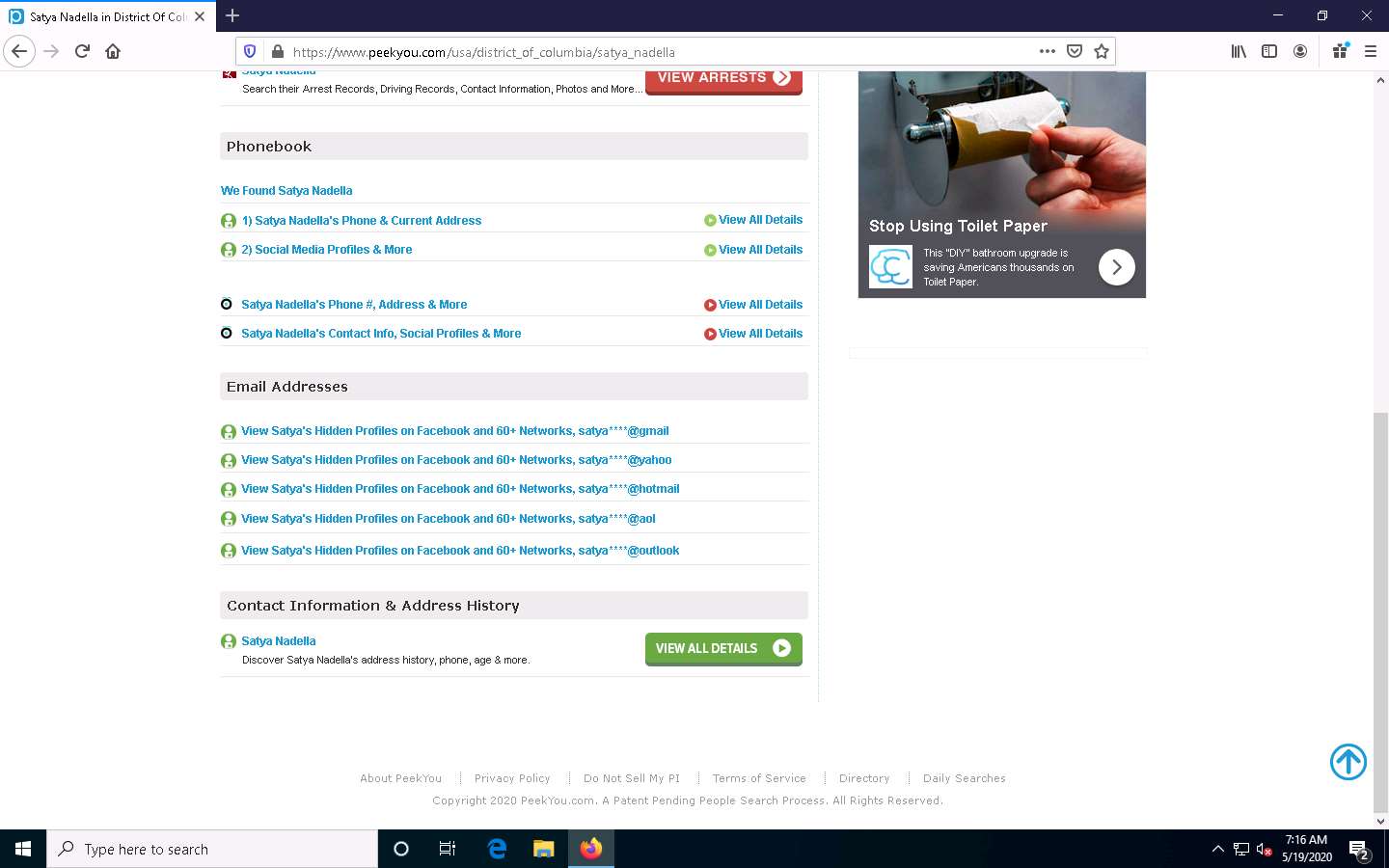Click 'Stop Using Toilet Paper' ad headline

958,226
